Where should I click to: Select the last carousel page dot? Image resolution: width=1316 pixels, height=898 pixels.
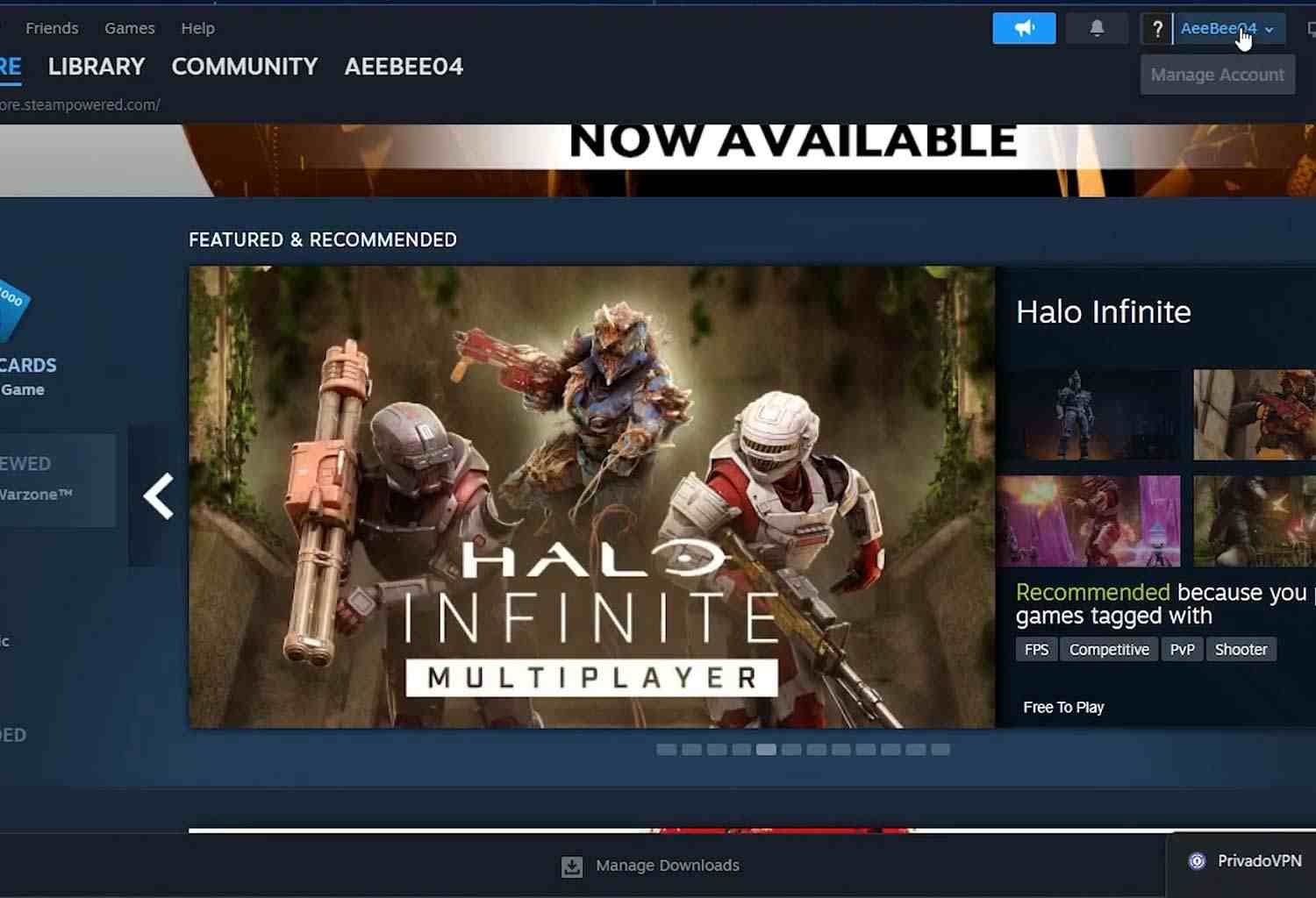[941, 750]
